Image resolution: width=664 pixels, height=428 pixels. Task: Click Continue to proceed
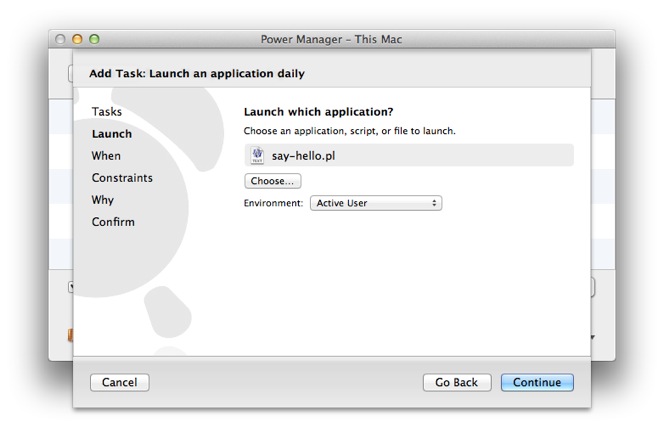(537, 382)
